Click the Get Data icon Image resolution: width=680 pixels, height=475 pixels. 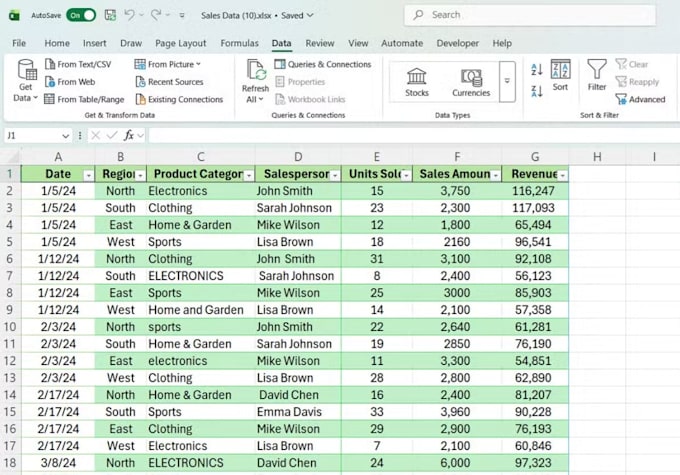pos(26,71)
